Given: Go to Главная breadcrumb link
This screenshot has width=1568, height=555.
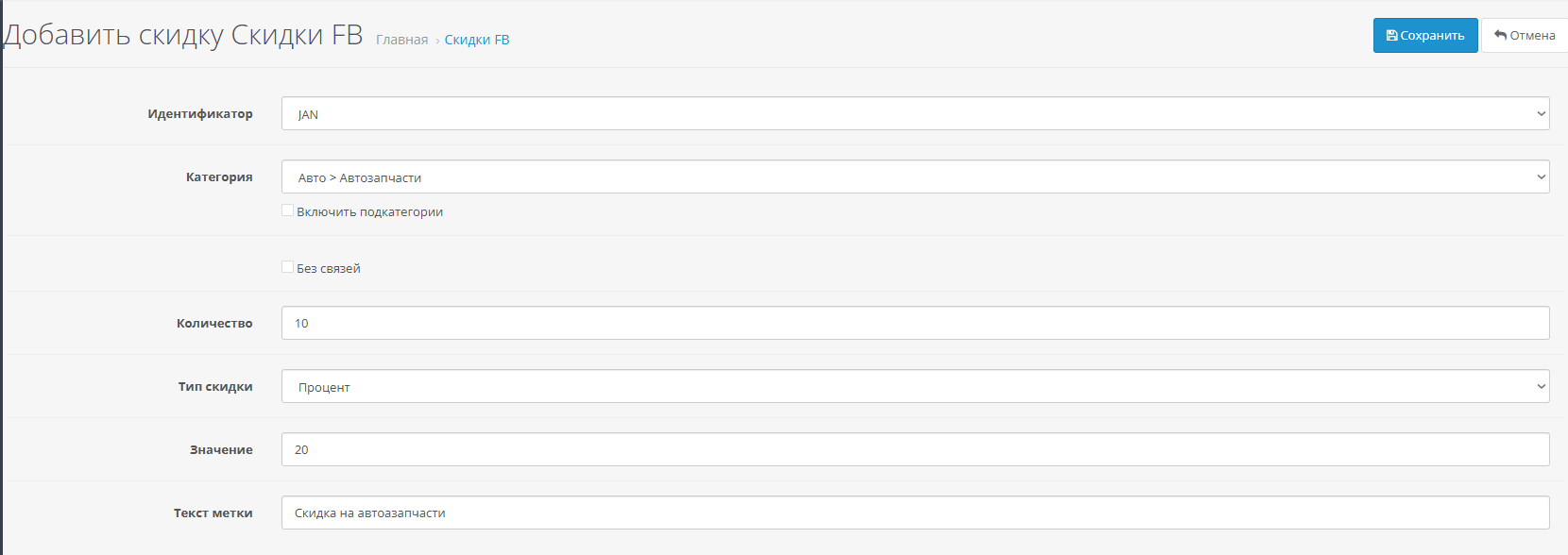Looking at the screenshot, I should coord(402,40).
